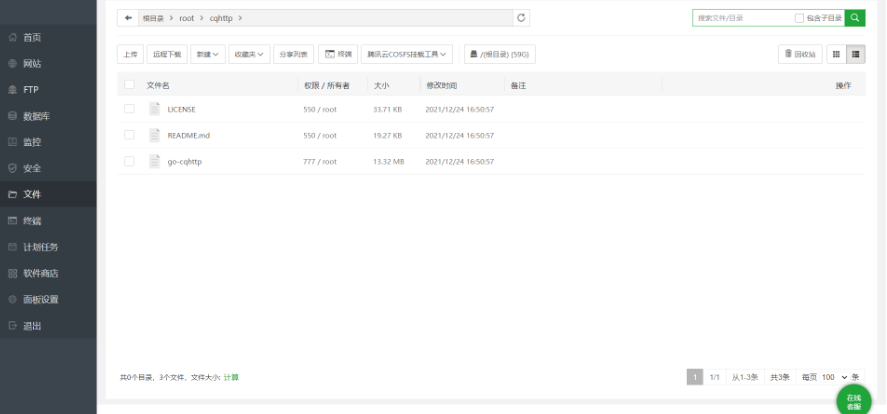Click the 分享列表 button
This screenshot has height=414, width=887.
(294, 54)
